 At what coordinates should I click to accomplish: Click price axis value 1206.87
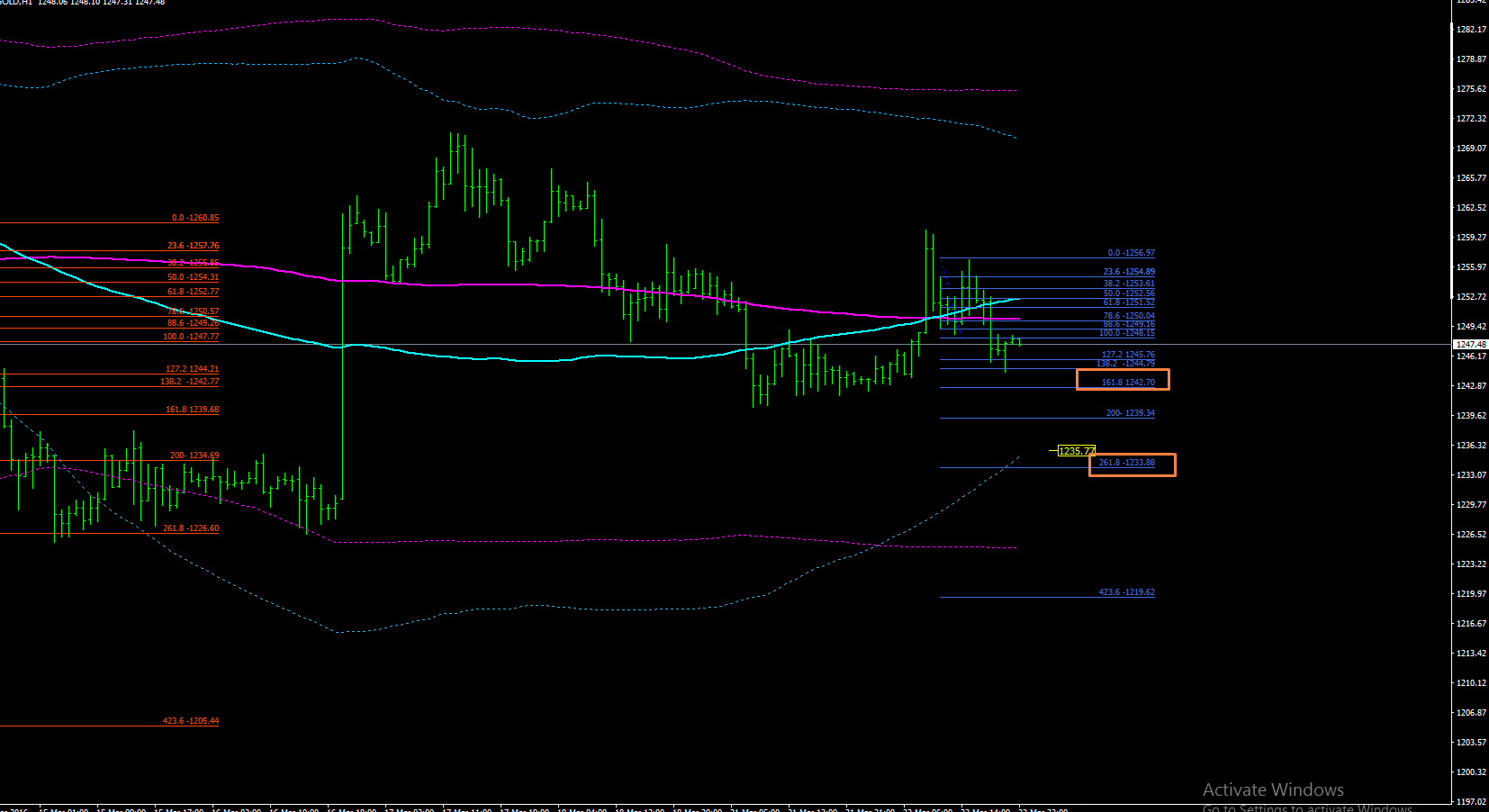pyautogui.click(x=1471, y=713)
